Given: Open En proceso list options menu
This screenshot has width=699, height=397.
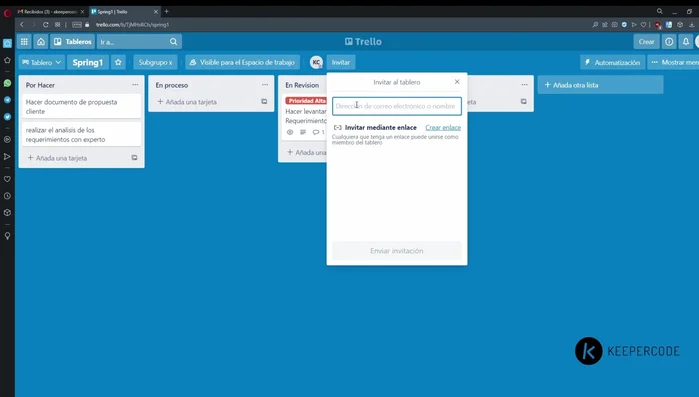Looking at the screenshot, I should 265,85.
